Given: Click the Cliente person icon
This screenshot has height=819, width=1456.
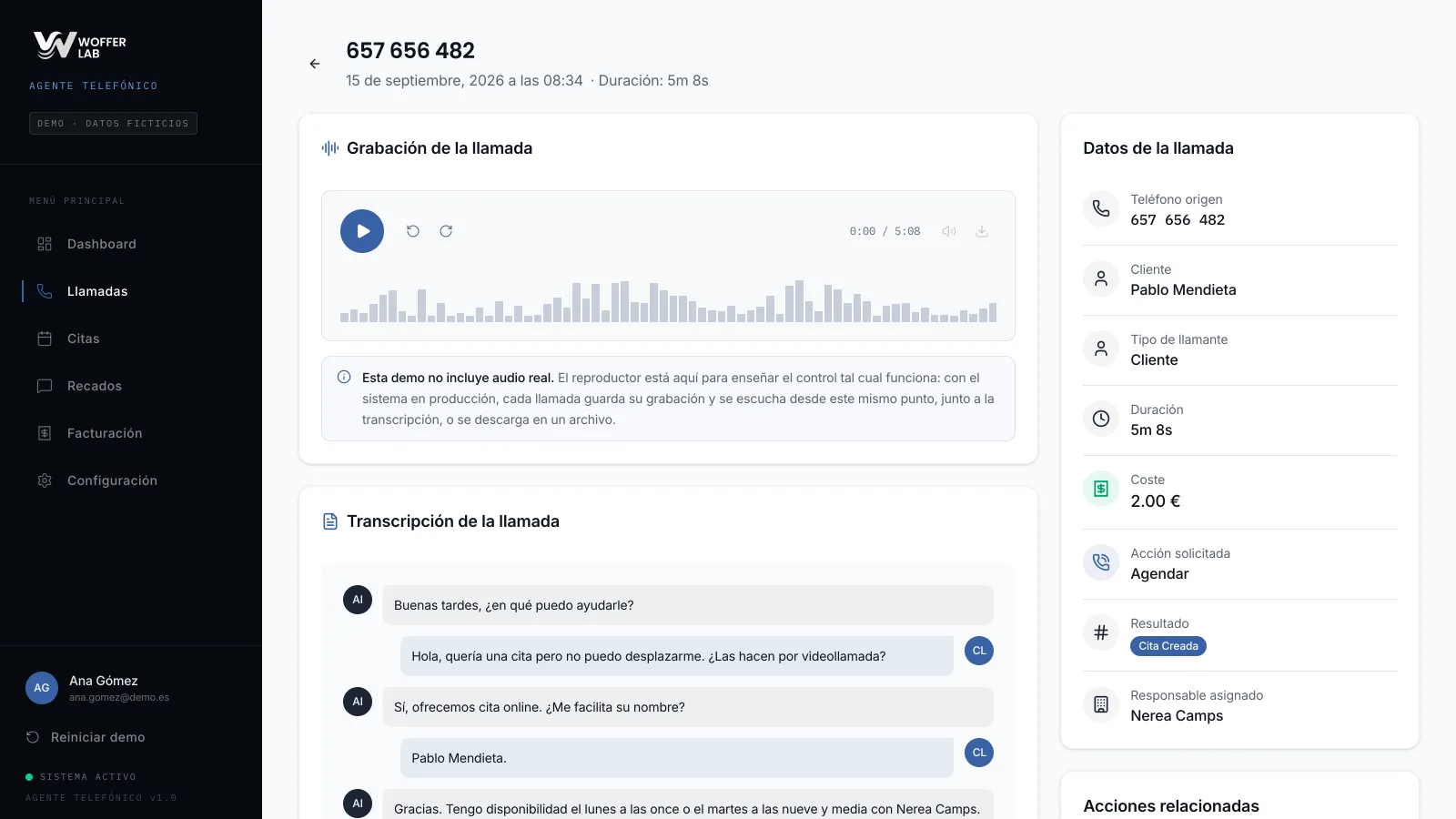Looking at the screenshot, I should [1101, 278].
